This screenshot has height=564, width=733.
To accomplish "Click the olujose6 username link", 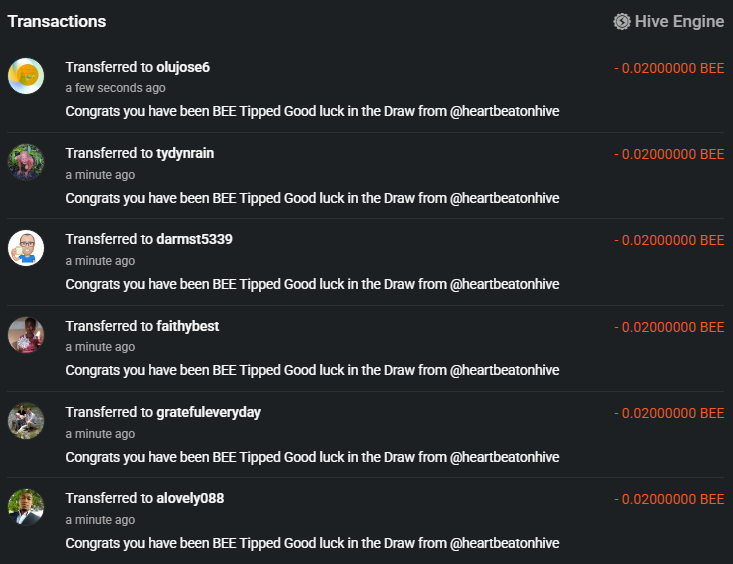I will [x=183, y=67].
